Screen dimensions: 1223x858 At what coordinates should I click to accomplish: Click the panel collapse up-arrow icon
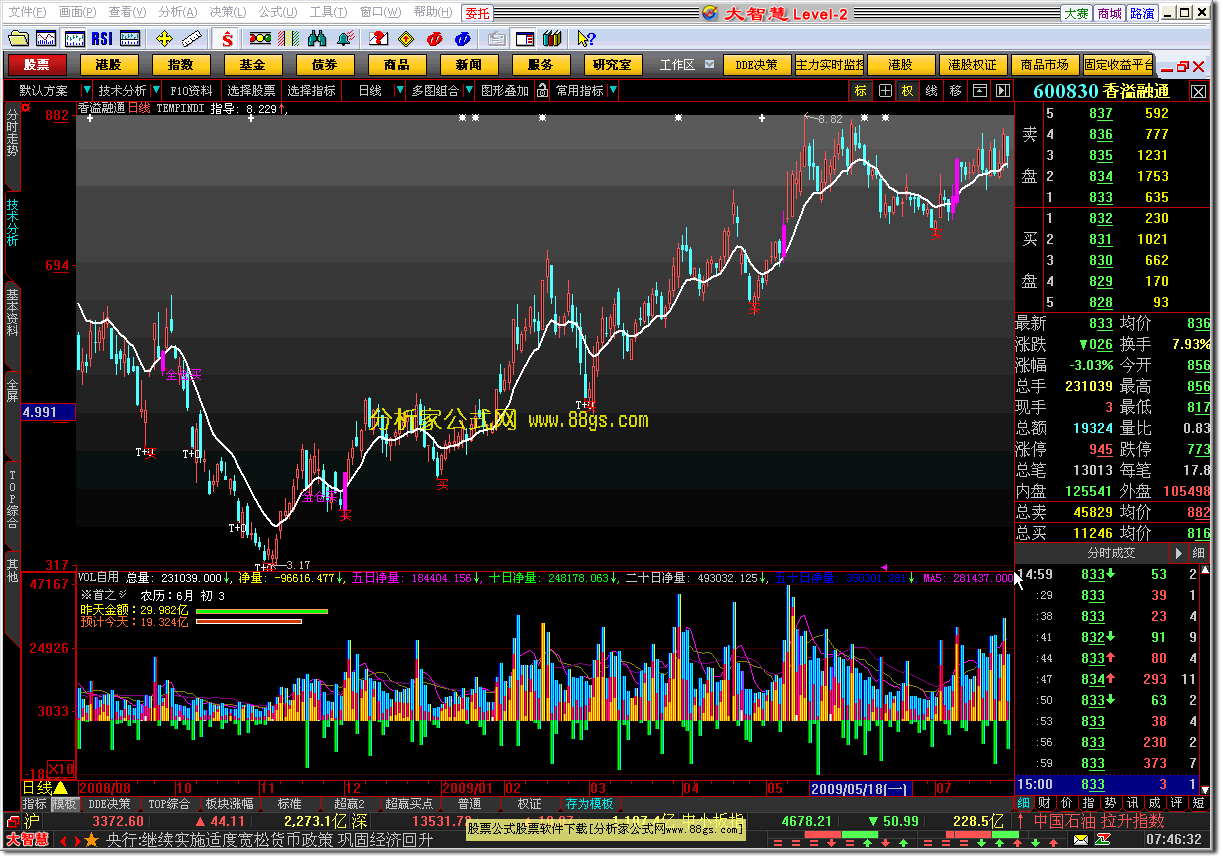(978, 91)
